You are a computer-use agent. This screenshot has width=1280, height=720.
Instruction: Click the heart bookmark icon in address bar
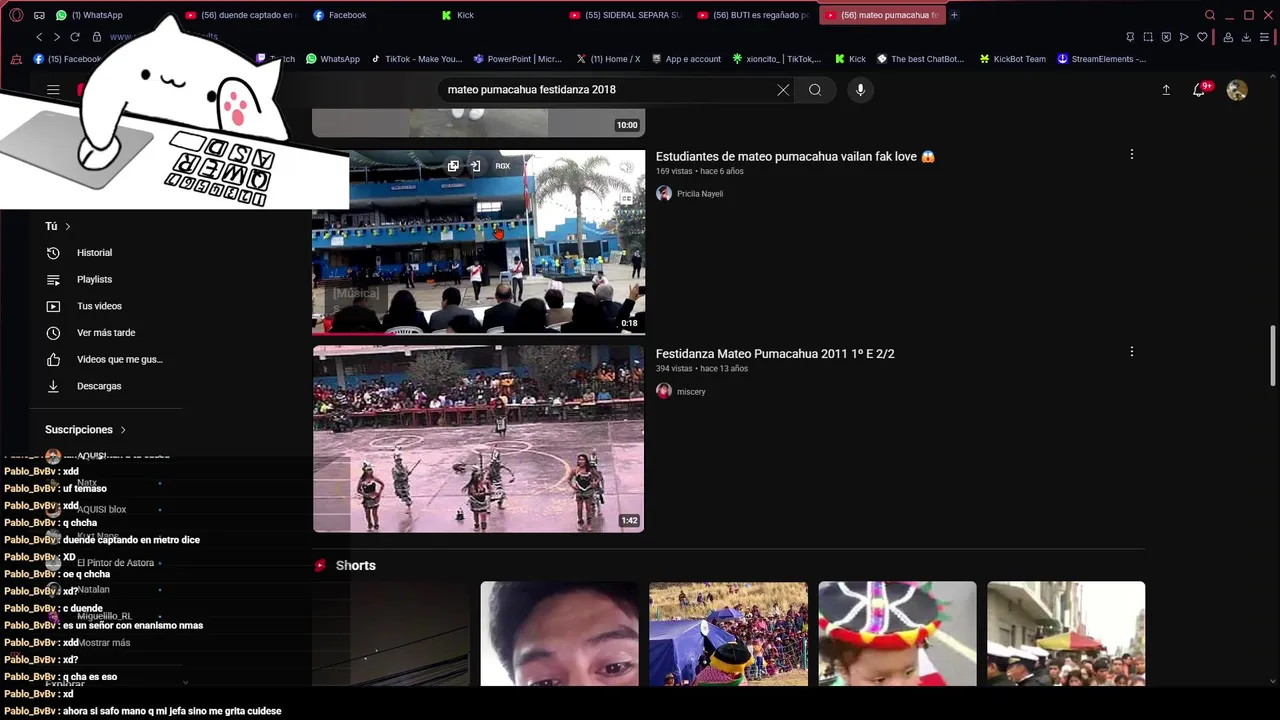click(x=1202, y=37)
